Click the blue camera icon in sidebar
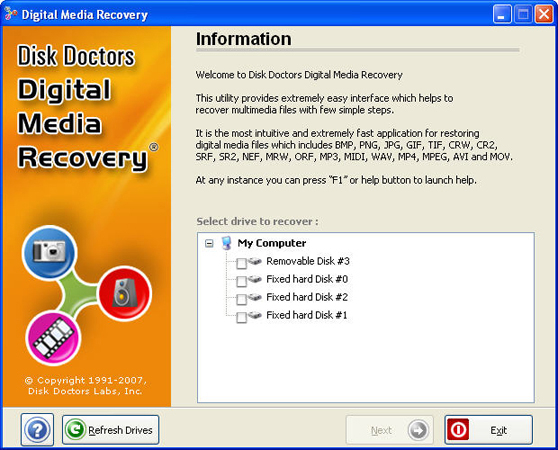558x450 pixels. pos(49,252)
